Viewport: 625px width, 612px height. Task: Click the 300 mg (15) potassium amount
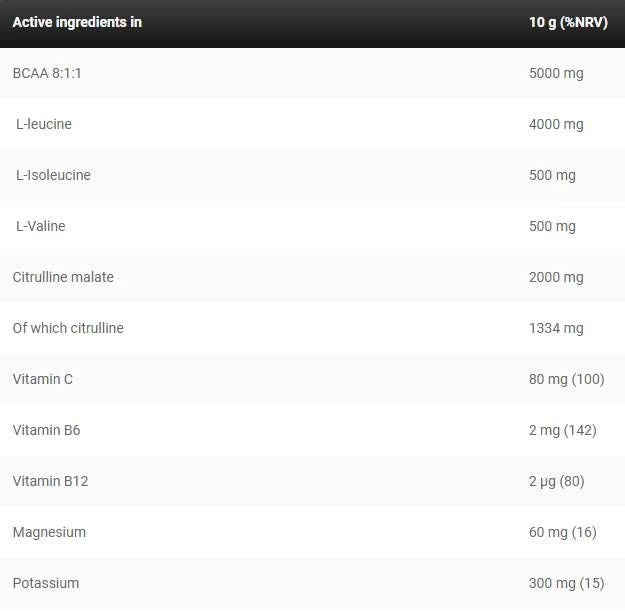click(566, 583)
